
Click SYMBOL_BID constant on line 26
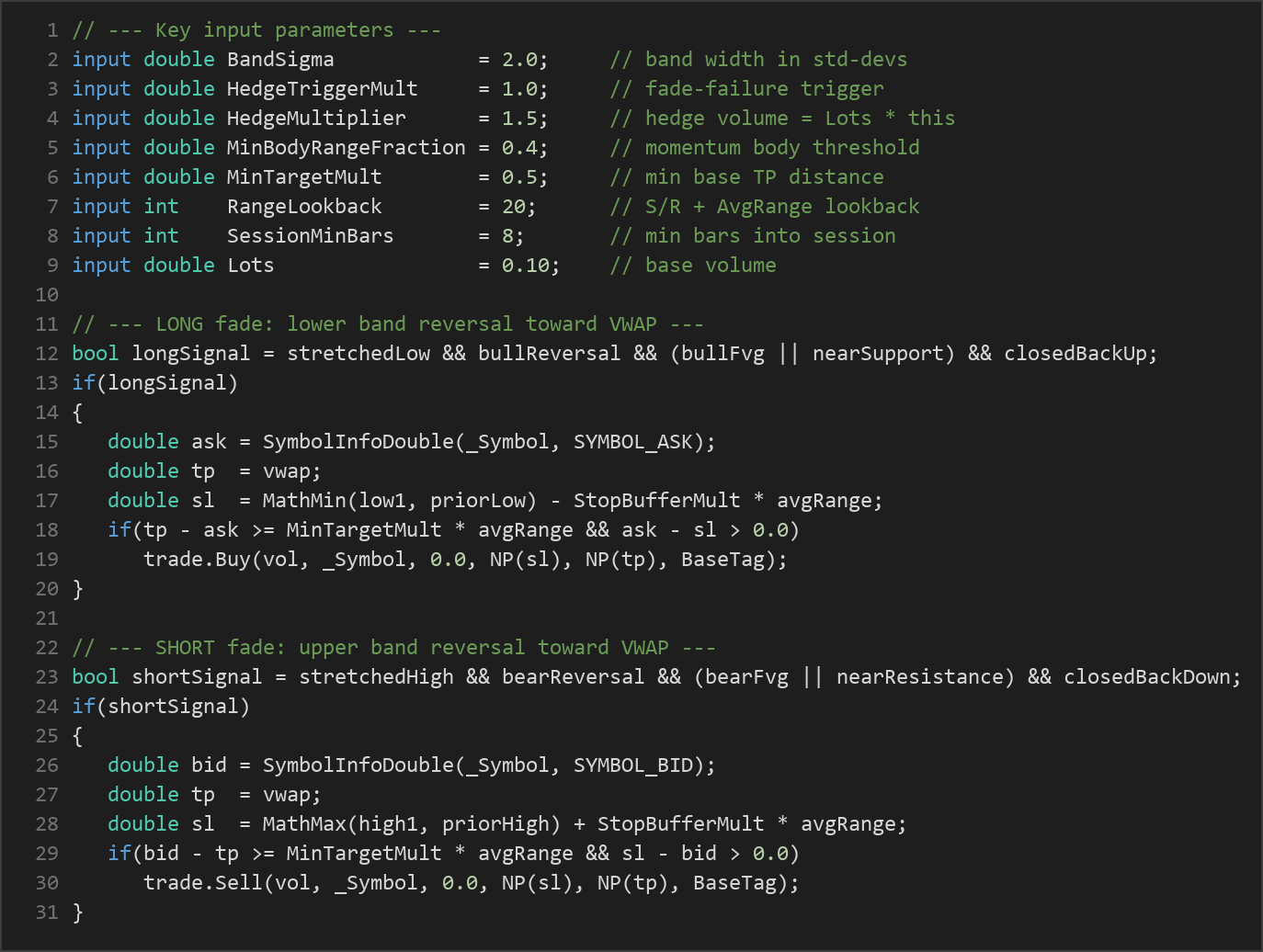click(633, 765)
